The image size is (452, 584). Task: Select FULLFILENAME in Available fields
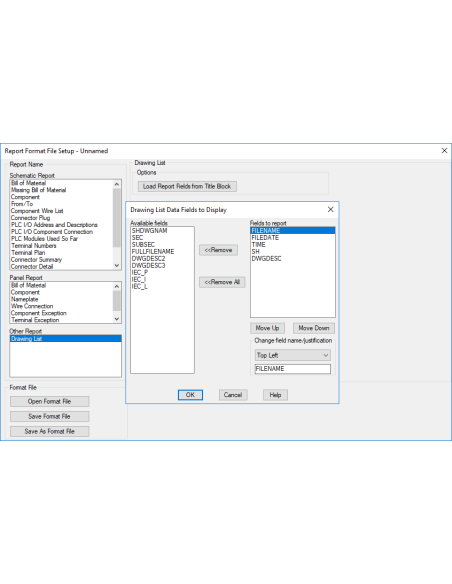coord(162,251)
